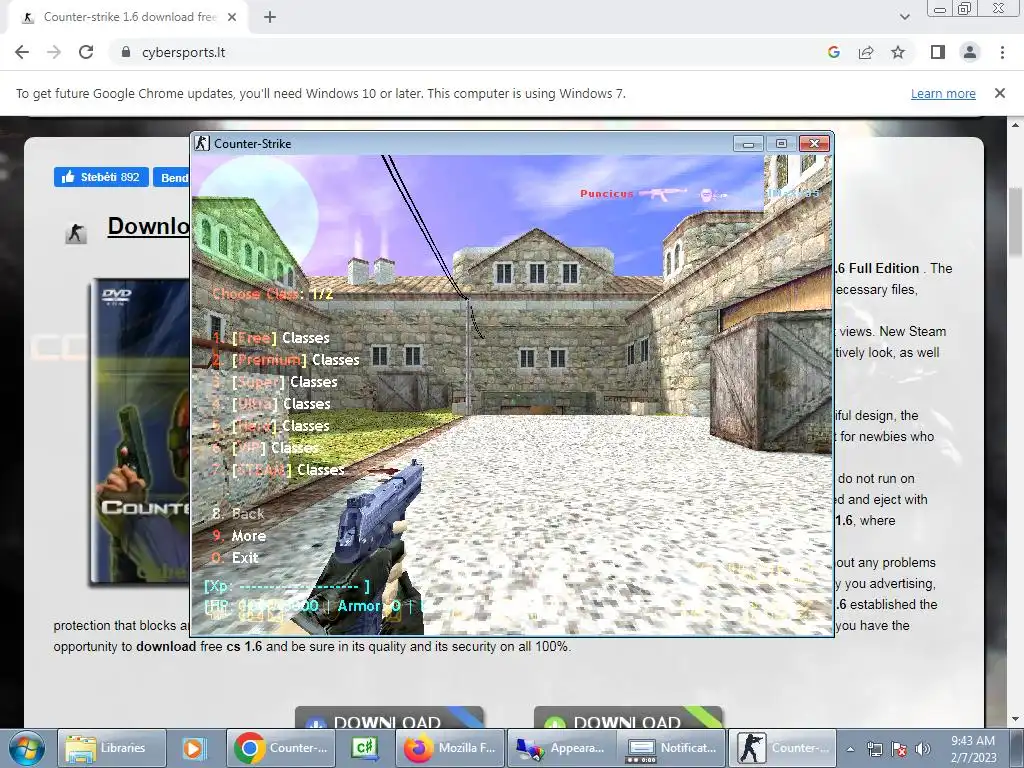Viewport: 1024px width, 768px height.
Task: Maximize the Counter-Strike game window
Action: (x=781, y=144)
